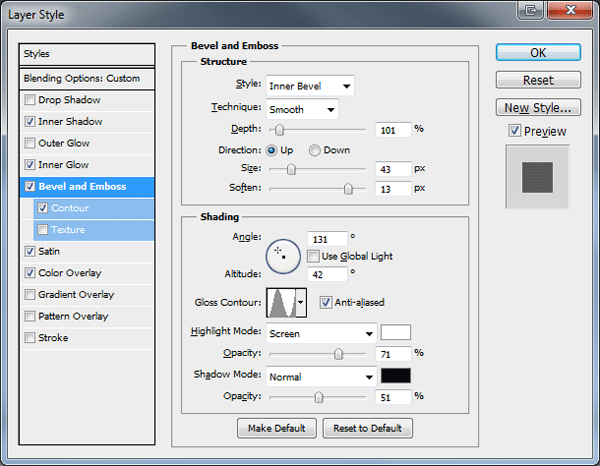Click the style preview thumbnail
The height and width of the screenshot is (466, 600).
click(537, 177)
